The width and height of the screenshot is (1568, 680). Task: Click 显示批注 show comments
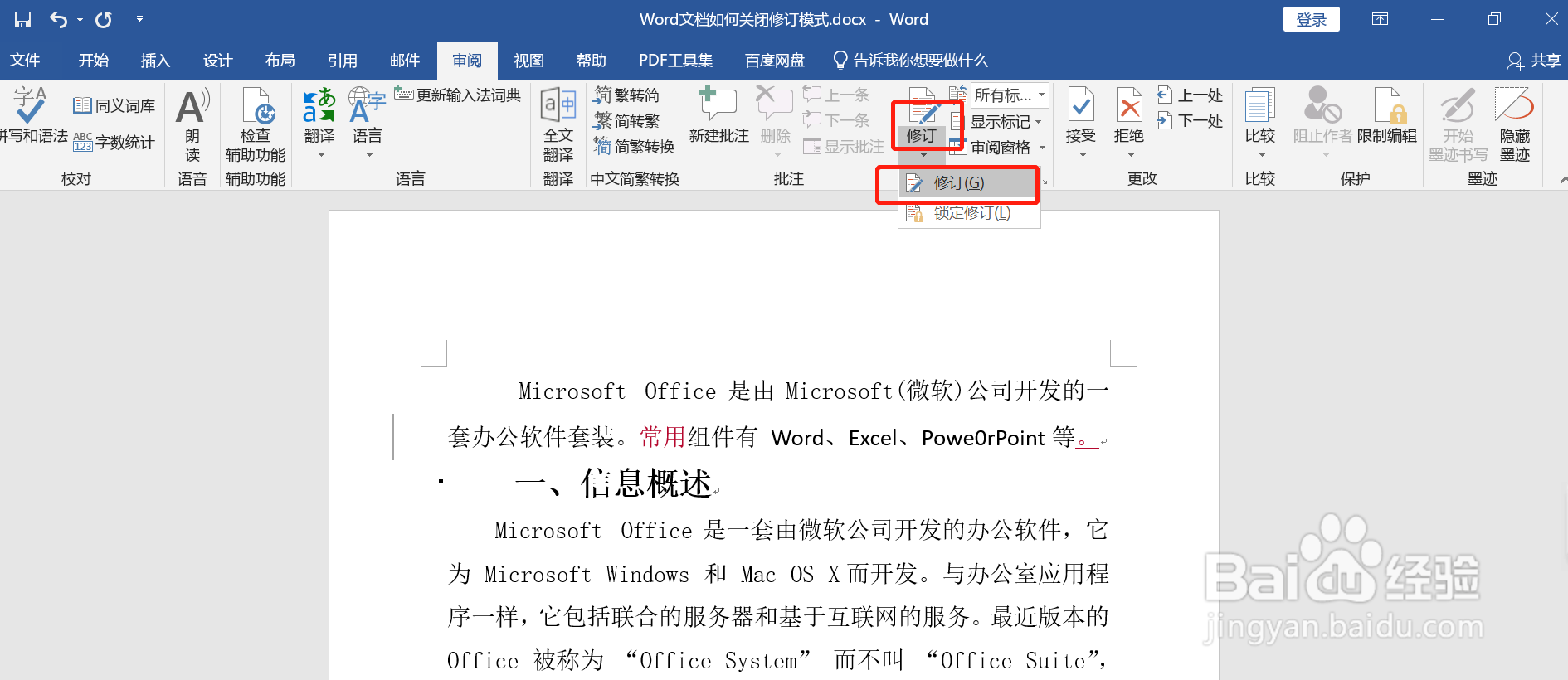pos(844,146)
